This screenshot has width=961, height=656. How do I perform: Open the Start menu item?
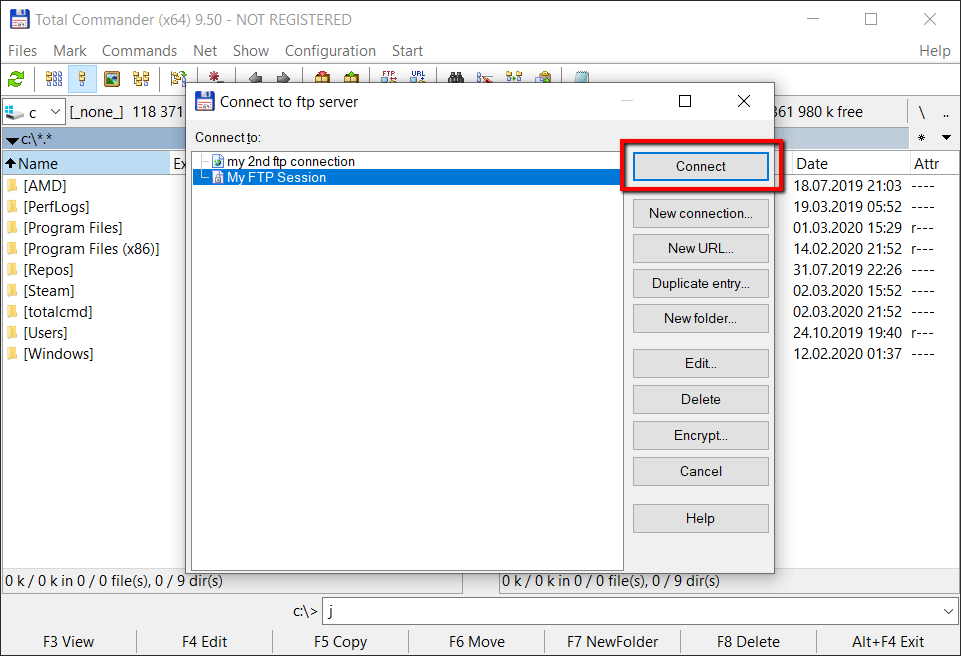point(408,51)
